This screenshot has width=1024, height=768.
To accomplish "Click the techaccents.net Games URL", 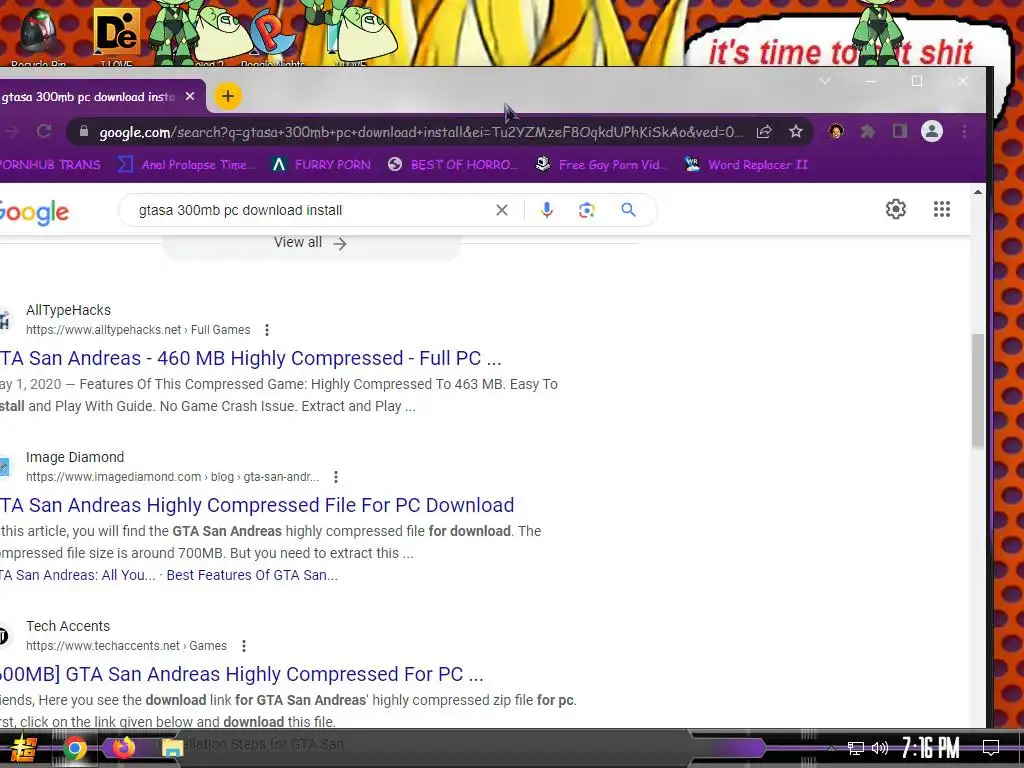I will click(x=126, y=646).
